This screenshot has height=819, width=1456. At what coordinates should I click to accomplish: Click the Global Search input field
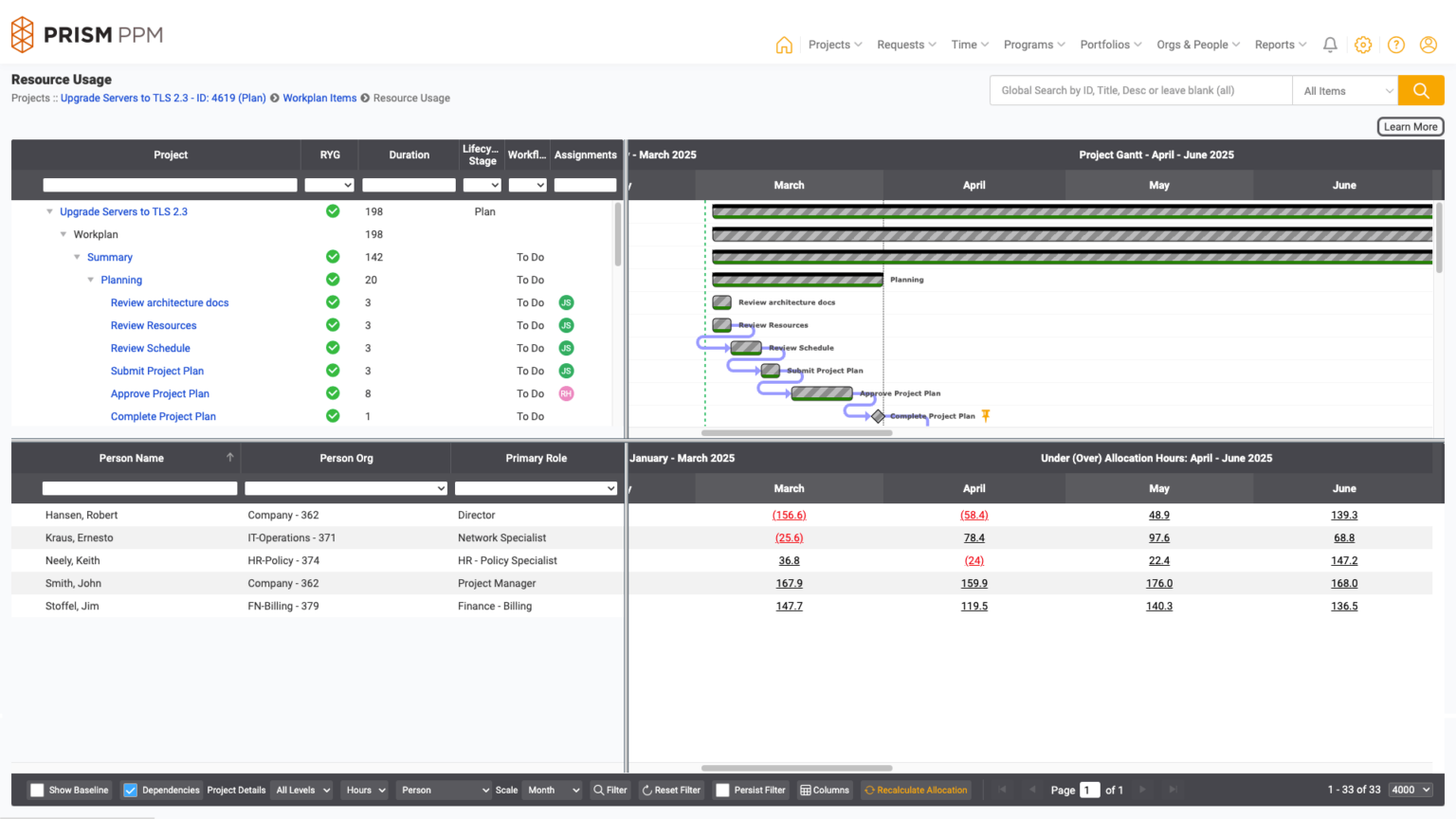point(1141,90)
